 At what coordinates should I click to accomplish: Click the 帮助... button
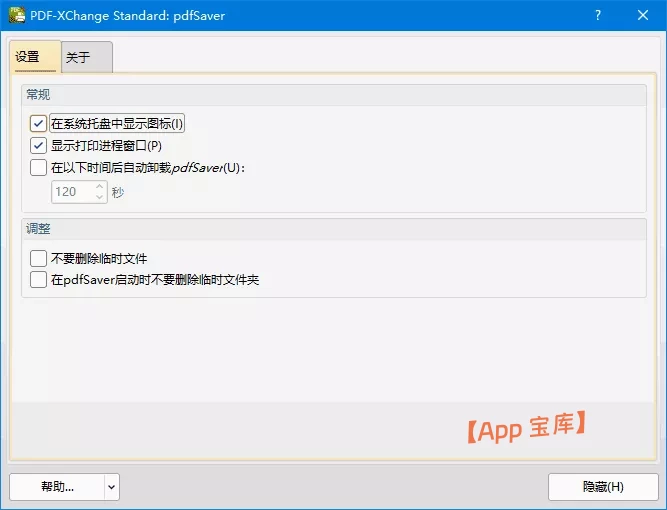57,487
